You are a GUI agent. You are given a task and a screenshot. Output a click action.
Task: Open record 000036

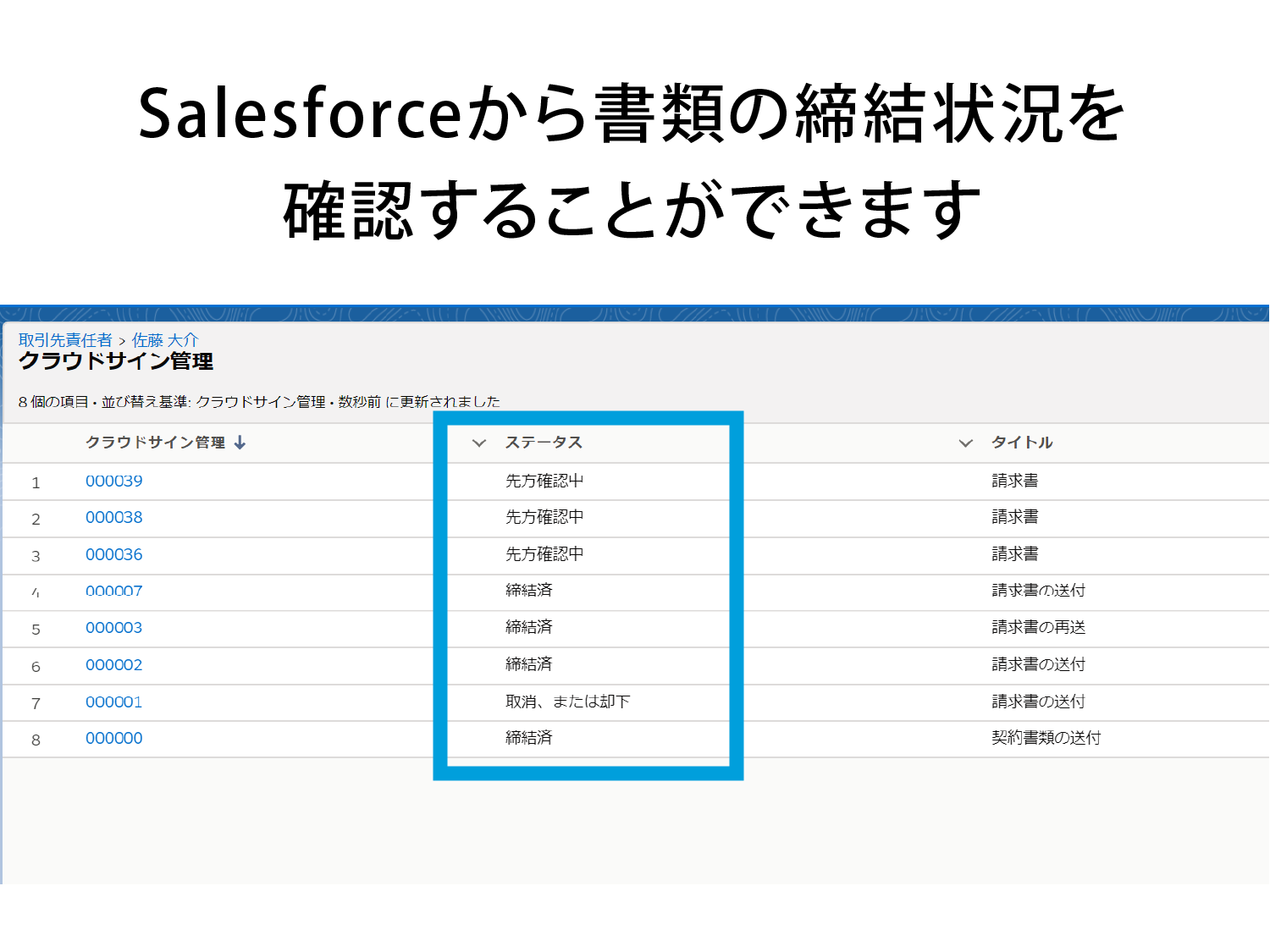coord(114,554)
